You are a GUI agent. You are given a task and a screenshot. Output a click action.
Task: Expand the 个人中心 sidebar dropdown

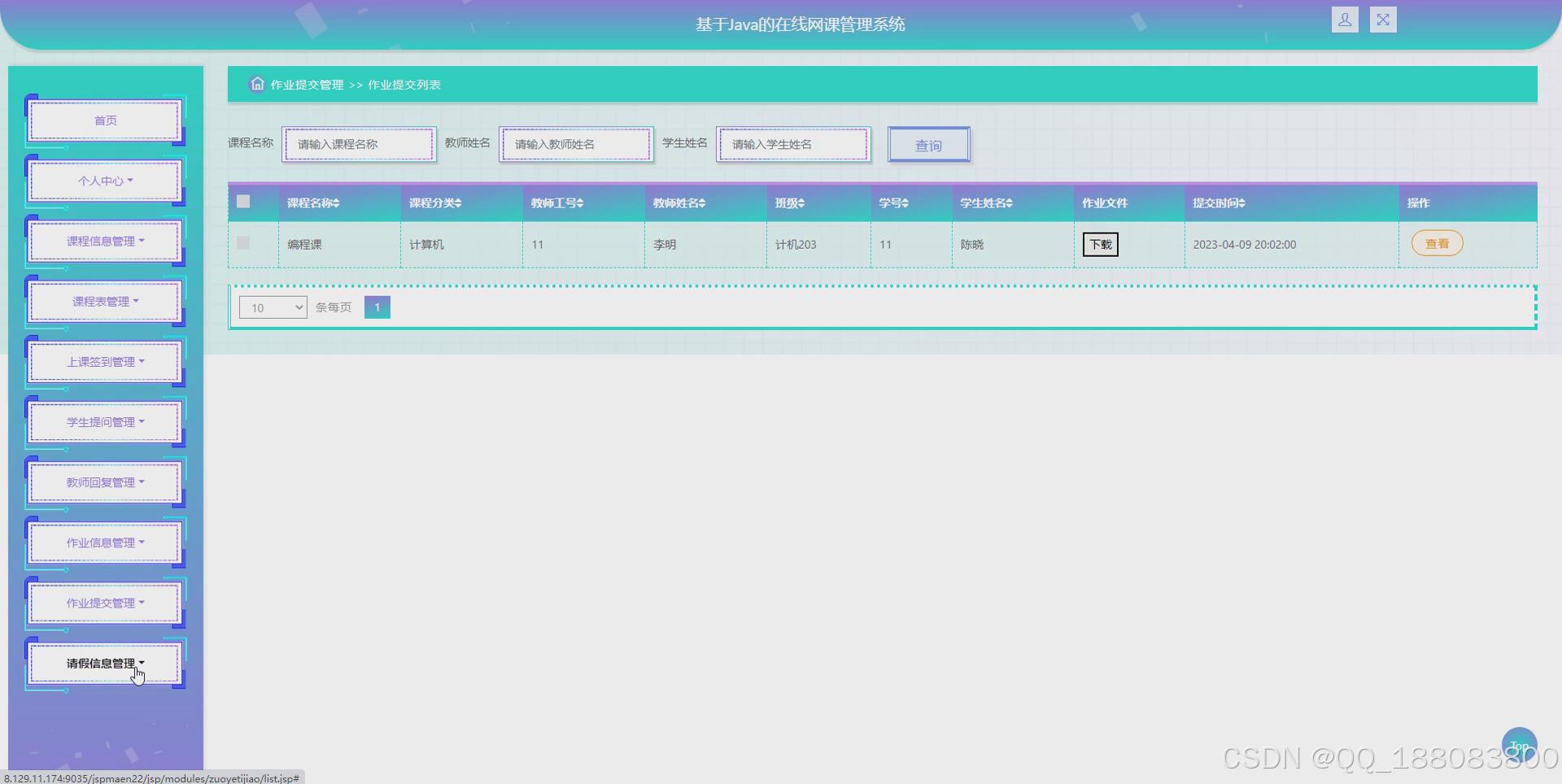click(104, 181)
